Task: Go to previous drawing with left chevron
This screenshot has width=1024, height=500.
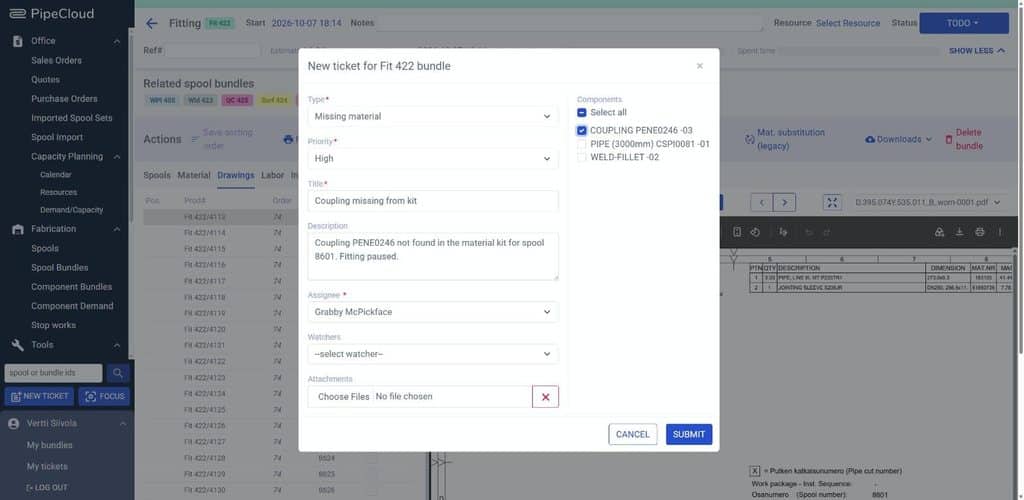Action: 762,202
